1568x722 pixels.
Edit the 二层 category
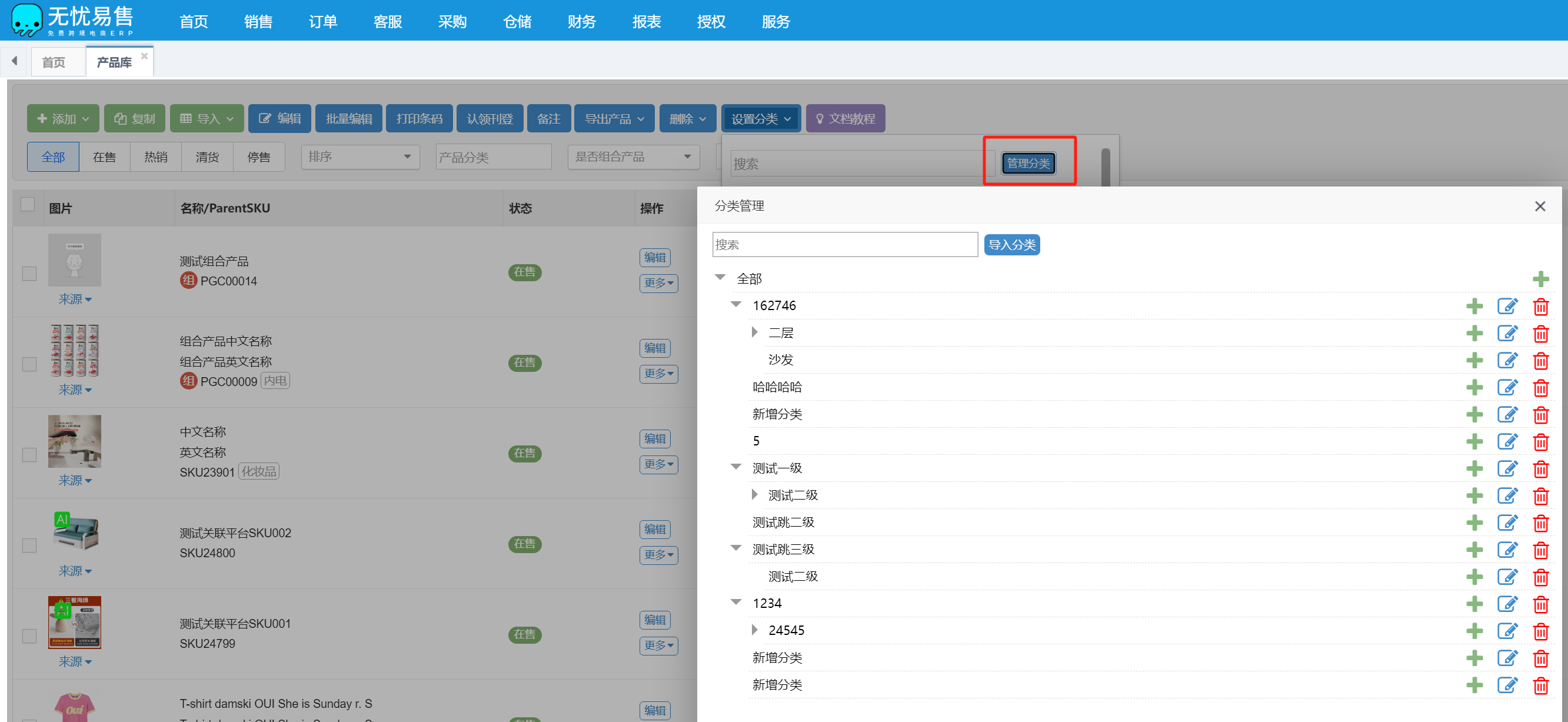[1508, 334]
